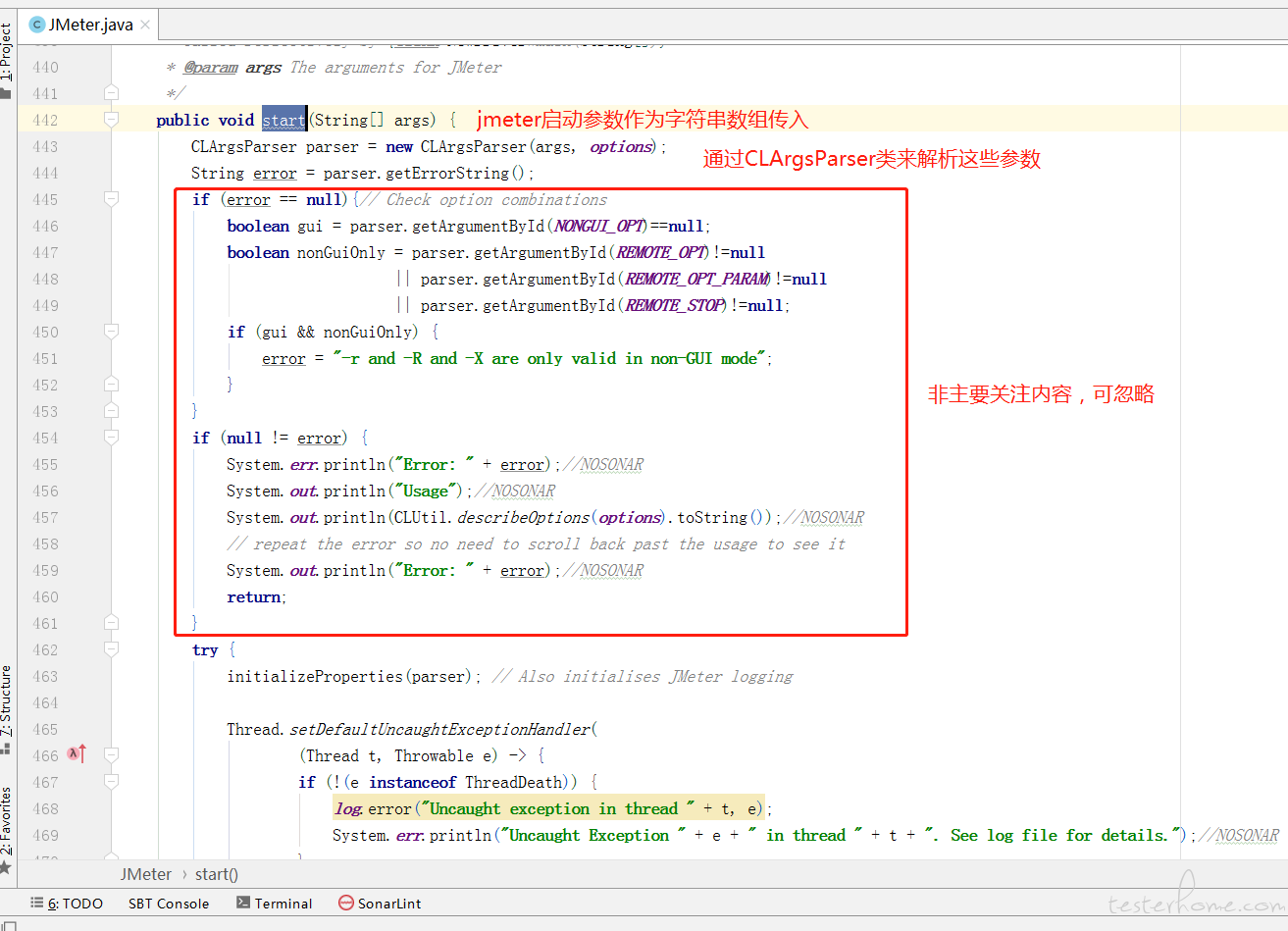Select the JMeter.java editor tab
Viewport: 1288px width, 931px height.
click(x=89, y=25)
